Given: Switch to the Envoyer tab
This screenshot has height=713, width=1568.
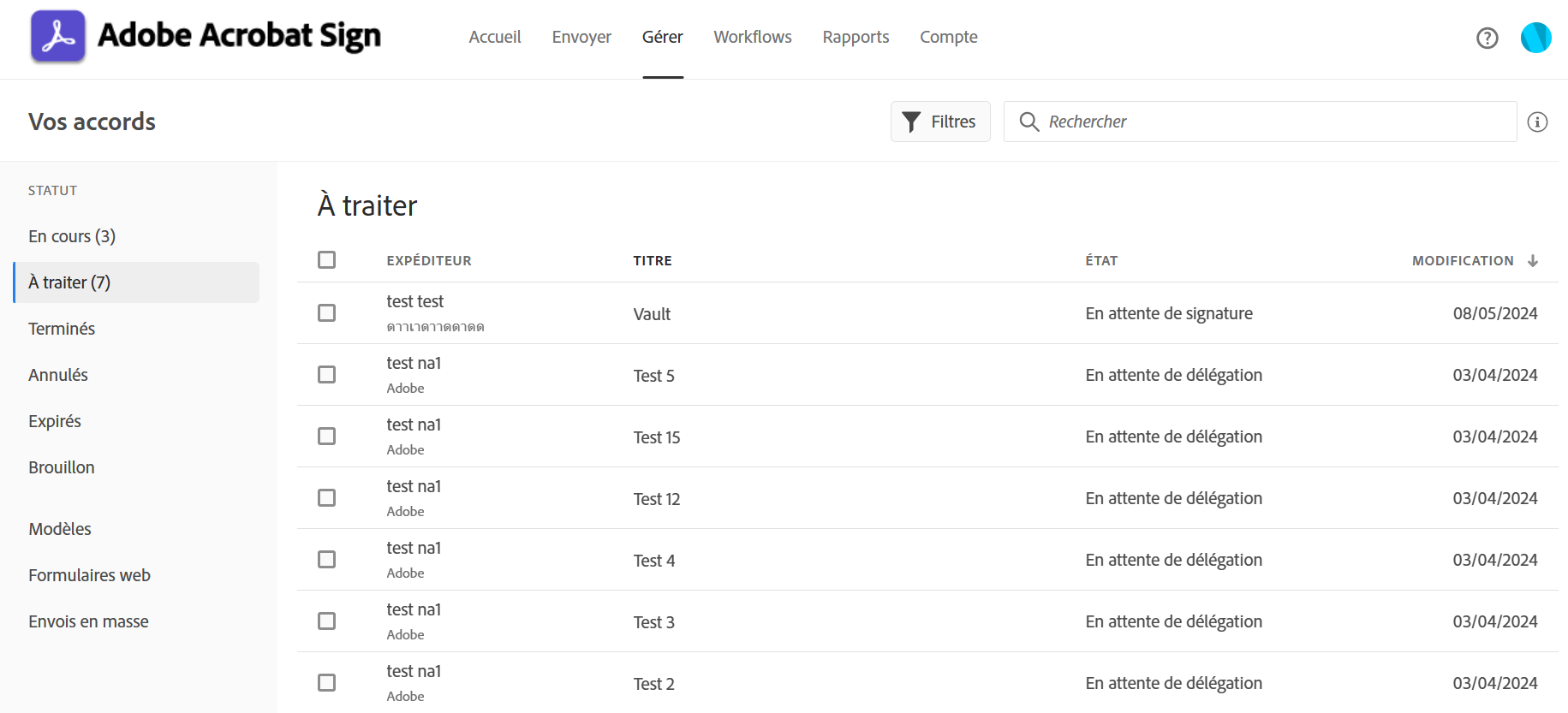Looking at the screenshot, I should pyautogui.click(x=581, y=37).
